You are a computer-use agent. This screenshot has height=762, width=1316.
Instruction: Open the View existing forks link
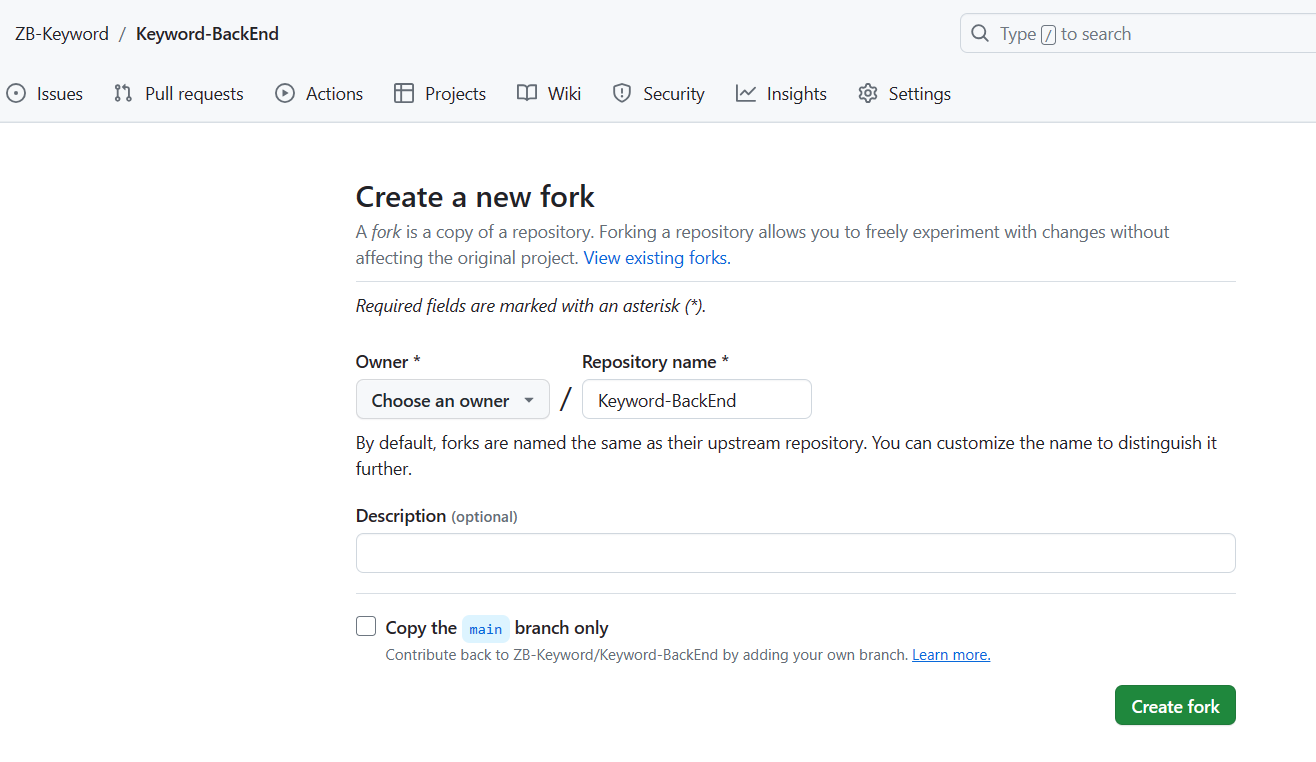click(x=657, y=258)
